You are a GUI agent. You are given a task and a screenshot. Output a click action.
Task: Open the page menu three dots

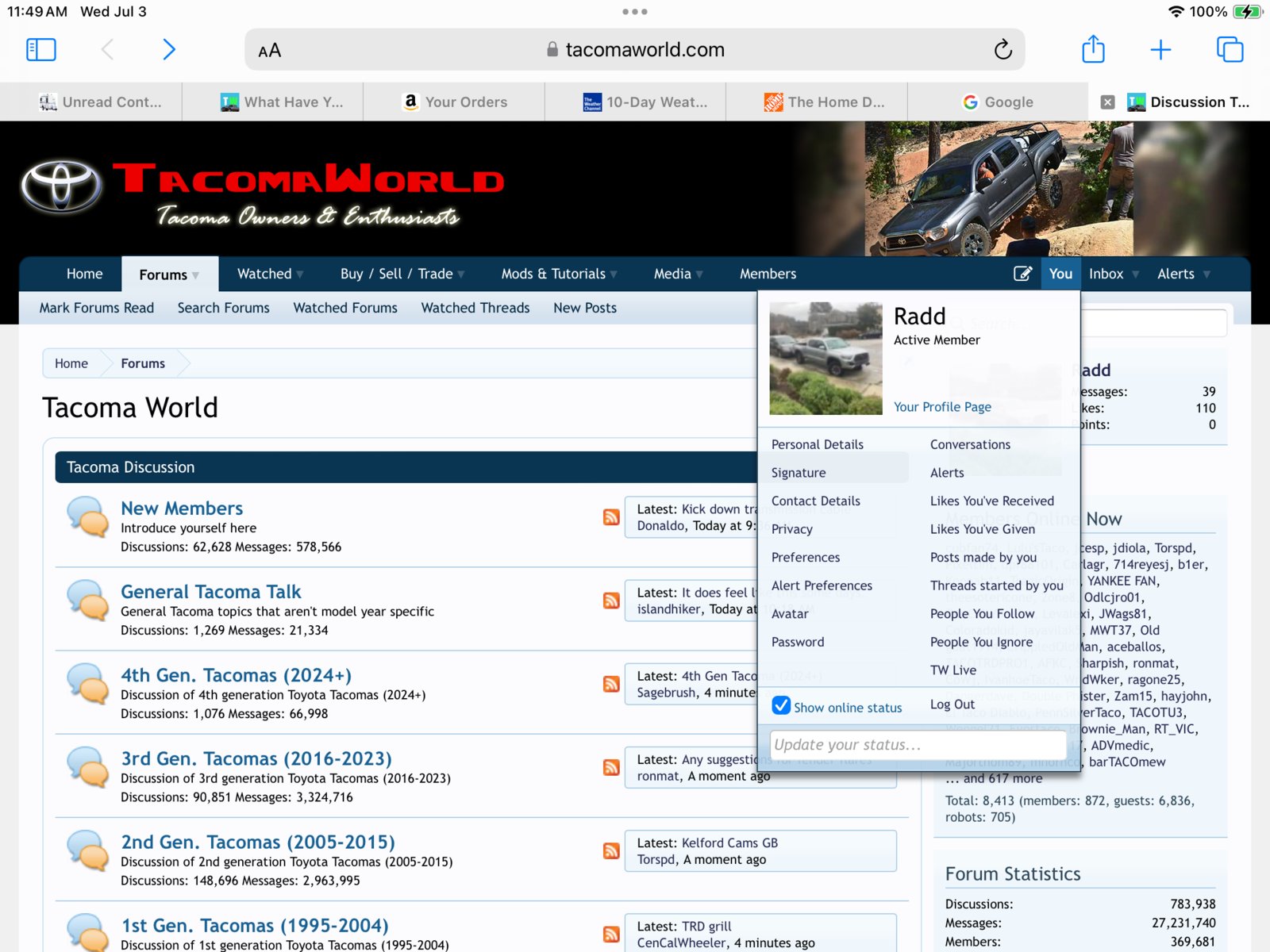635,12
